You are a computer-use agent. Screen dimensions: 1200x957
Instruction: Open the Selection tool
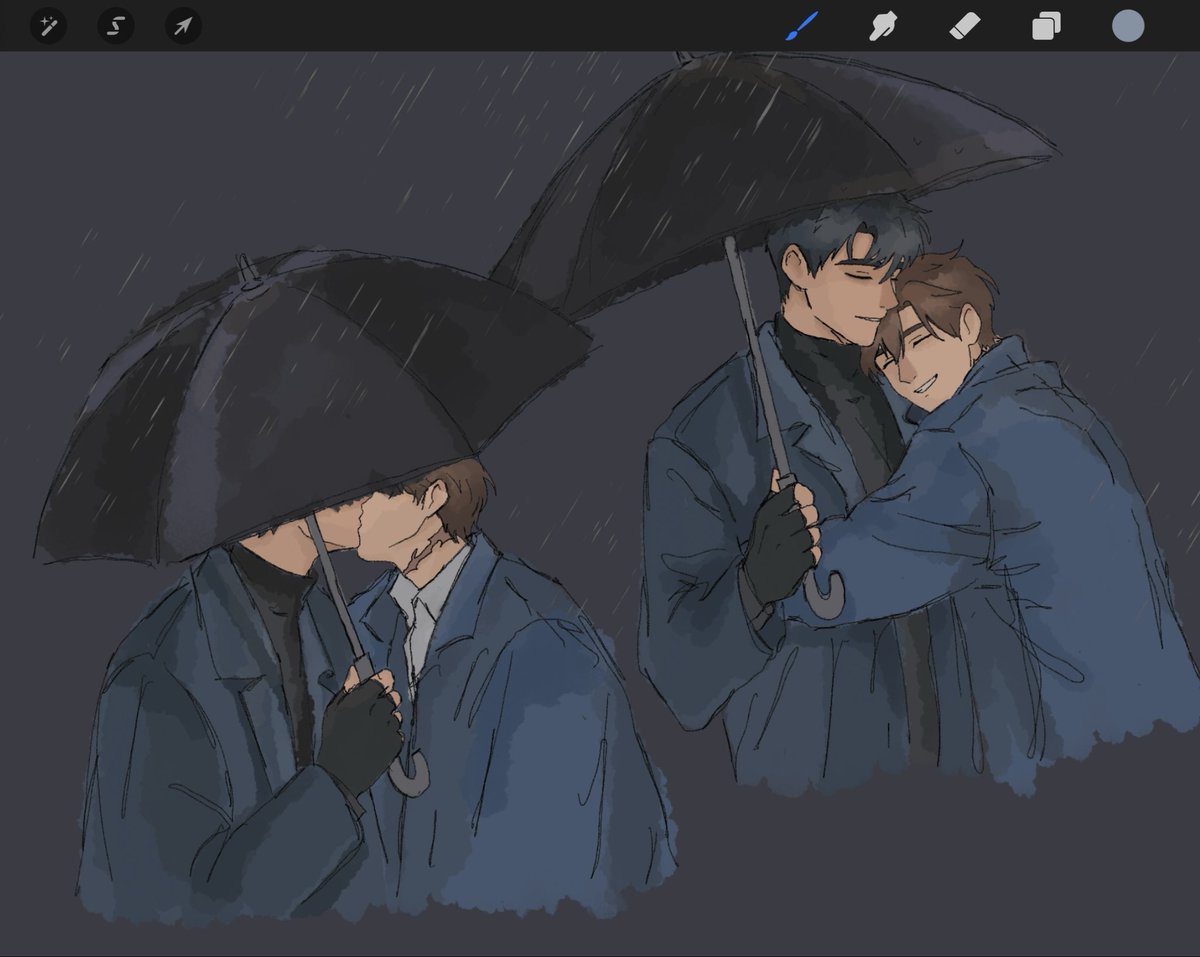[x=116, y=25]
